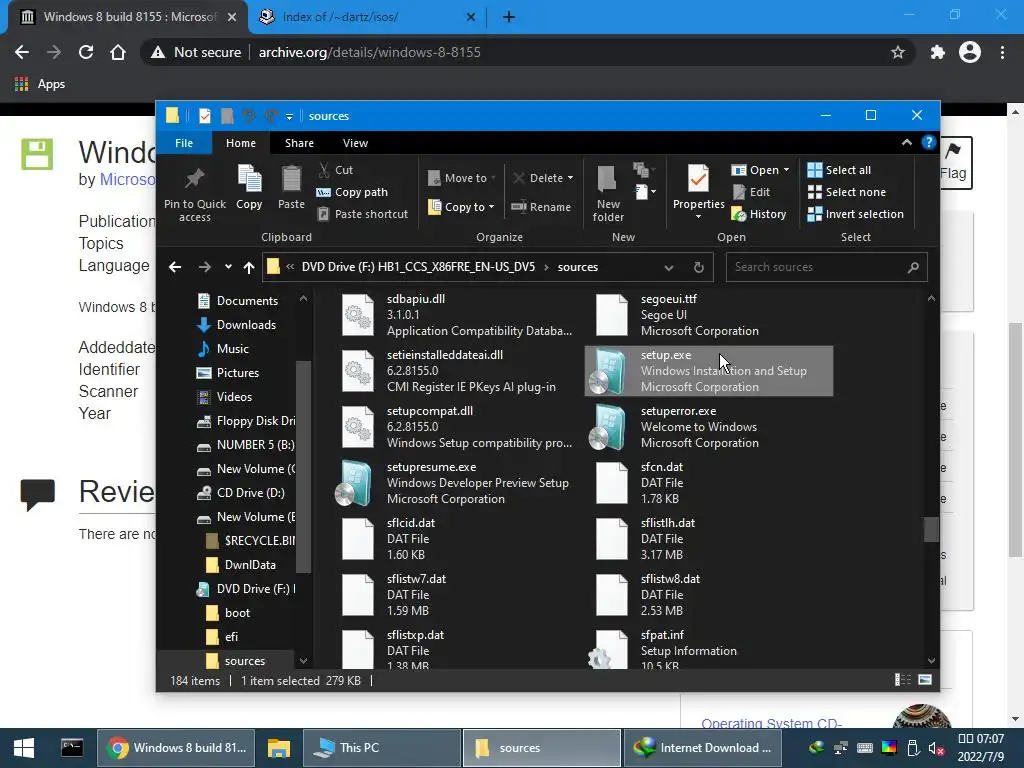Click Select all in ribbon
This screenshot has height=768, width=1024.
[x=839, y=170]
